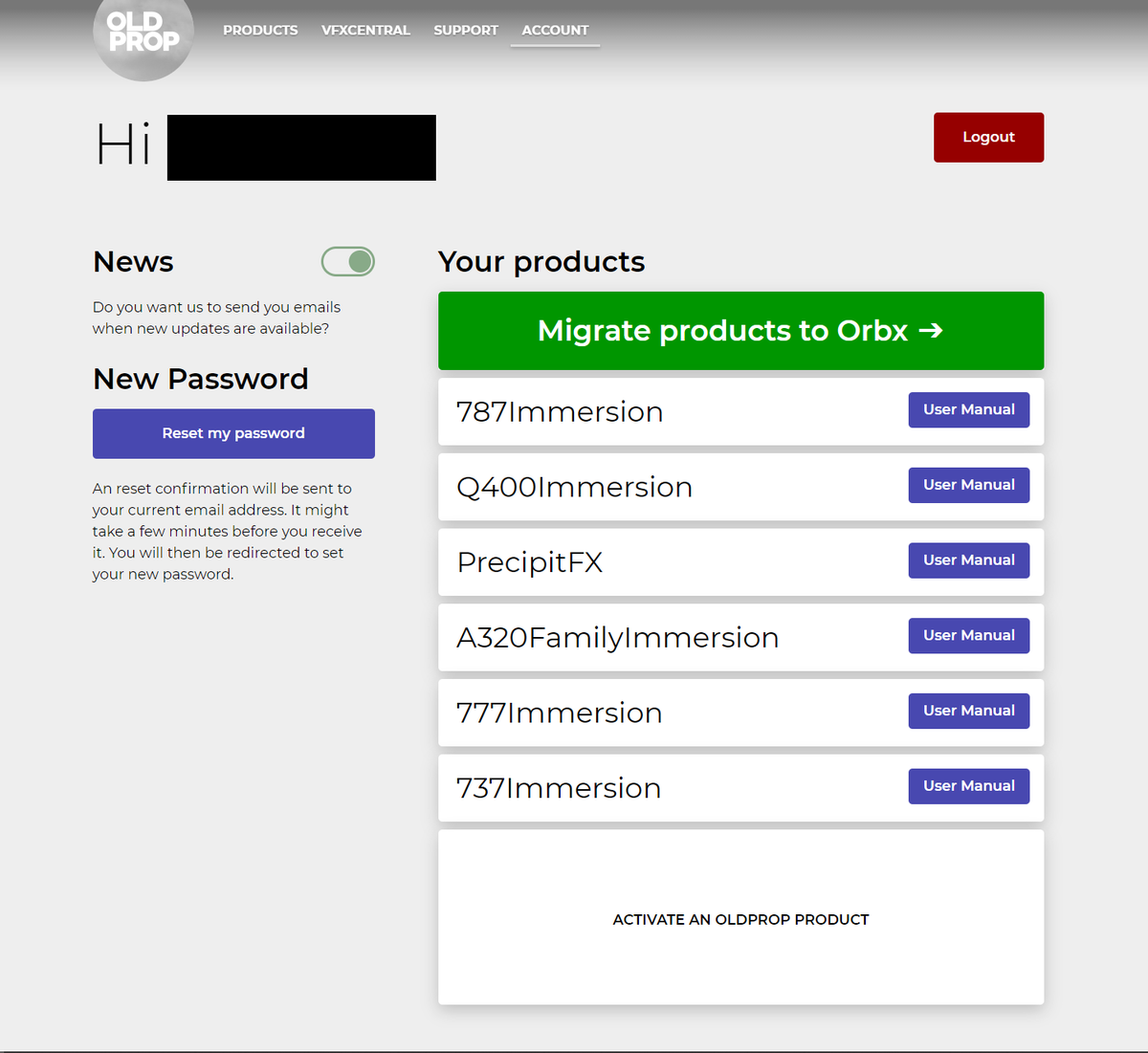Screen dimensions: 1148x1053
Task: Toggle the News email updates switch
Action: (x=347, y=261)
